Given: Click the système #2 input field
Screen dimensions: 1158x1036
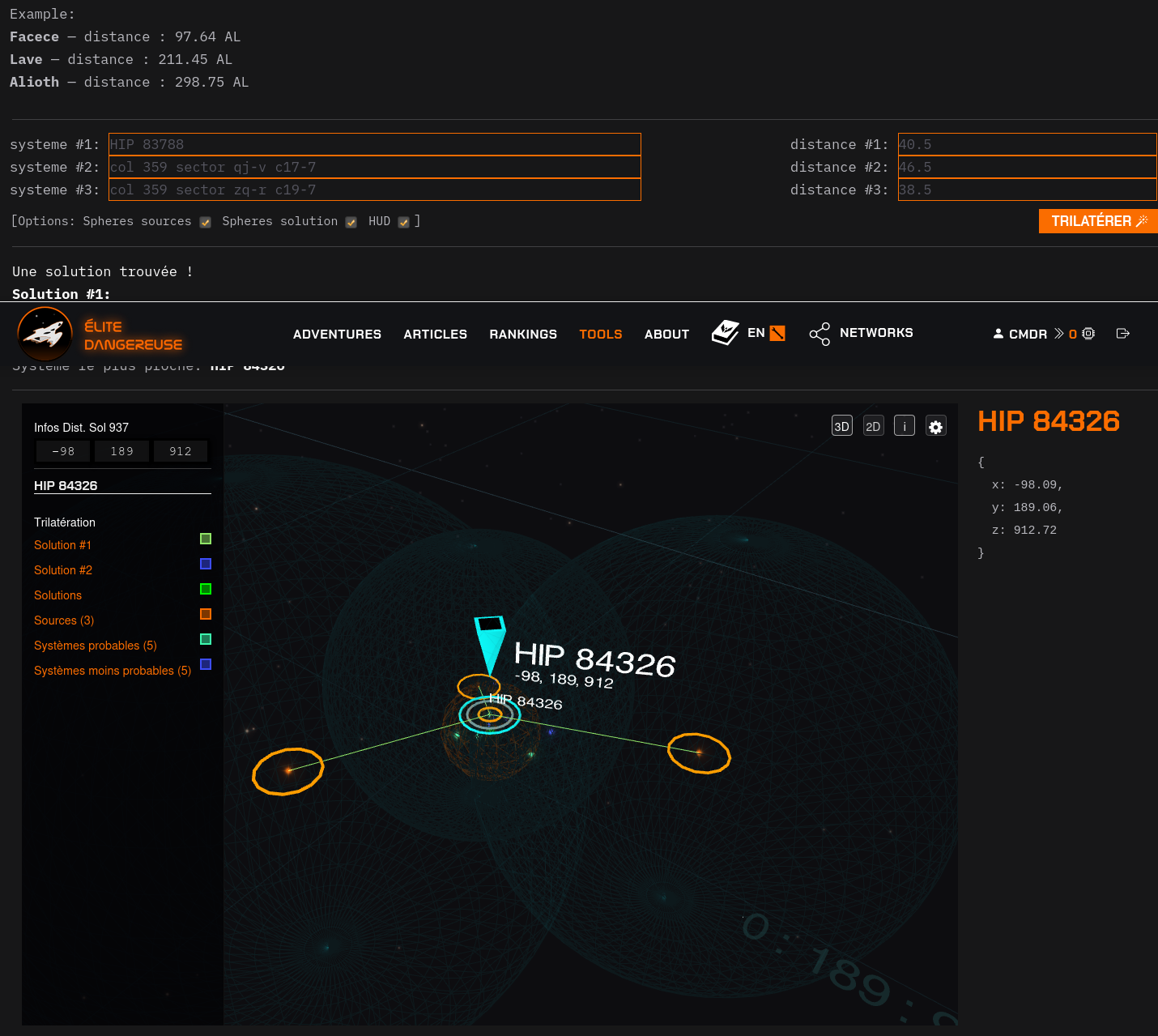Looking at the screenshot, I should (x=375, y=167).
